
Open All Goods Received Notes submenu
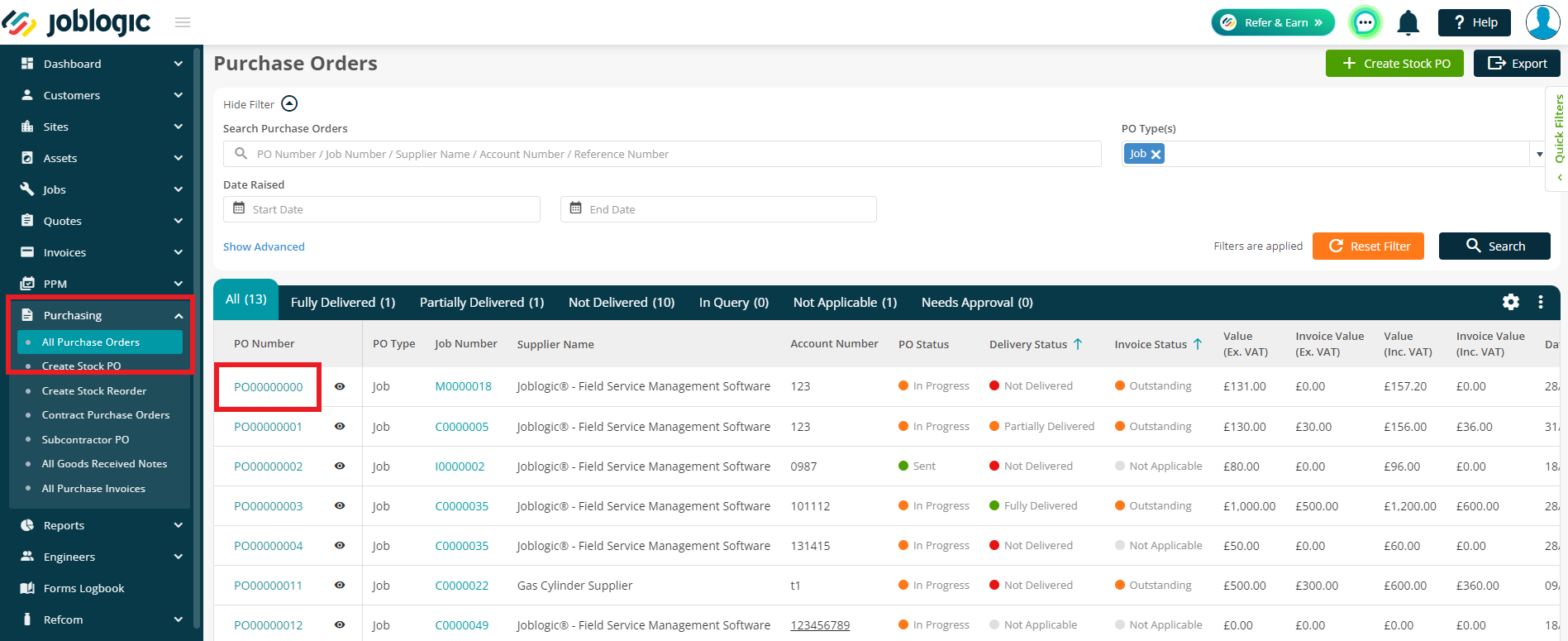pos(104,464)
